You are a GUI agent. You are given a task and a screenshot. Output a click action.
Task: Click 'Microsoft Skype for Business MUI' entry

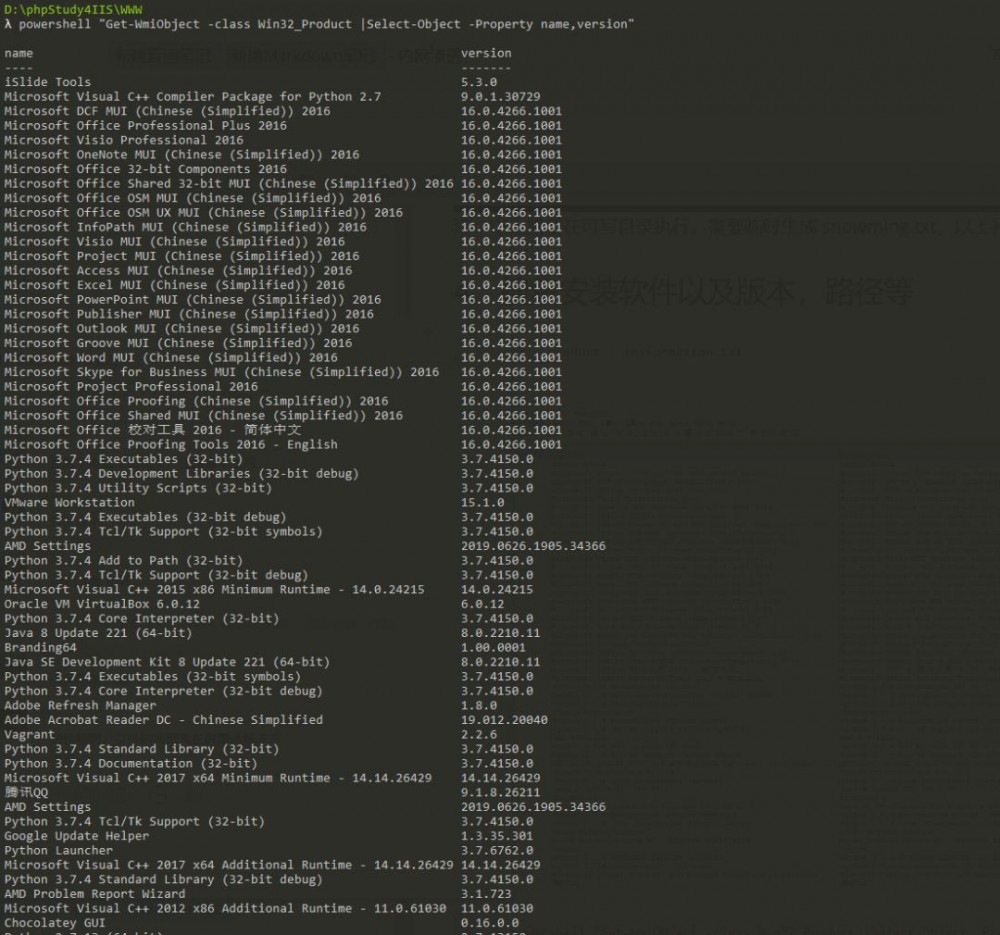222,372
